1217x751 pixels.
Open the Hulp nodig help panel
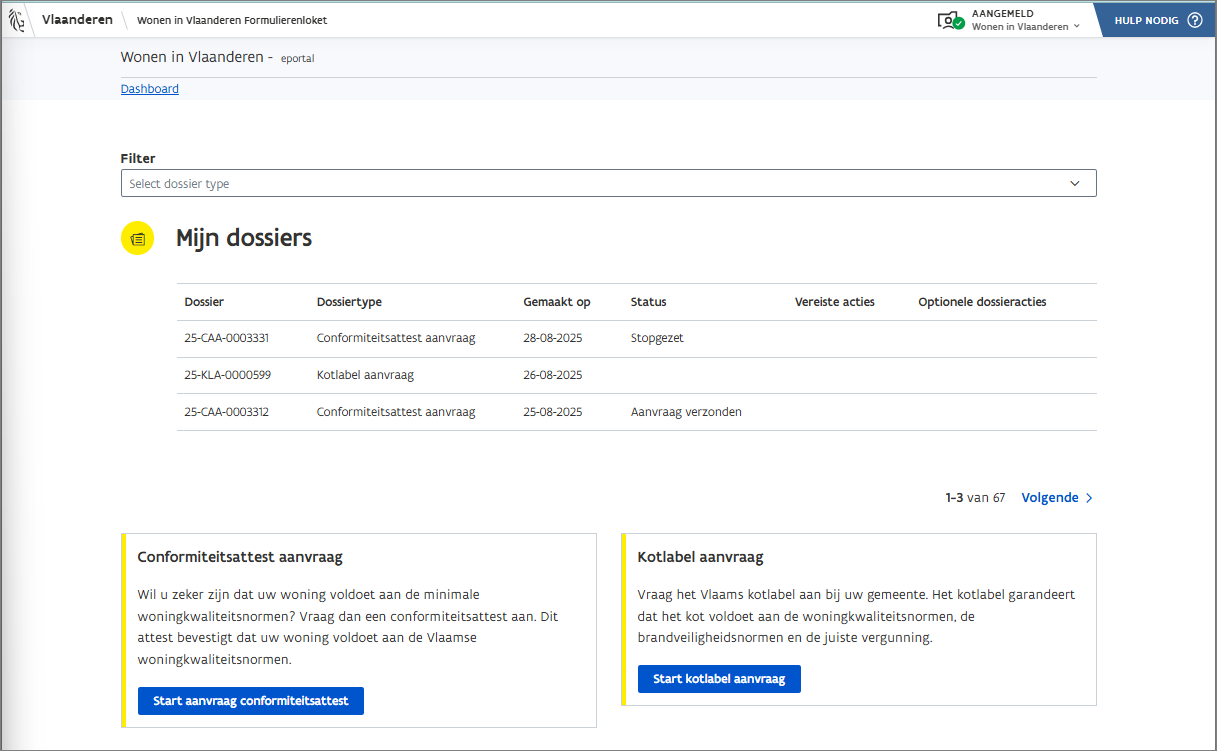click(1146, 20)
